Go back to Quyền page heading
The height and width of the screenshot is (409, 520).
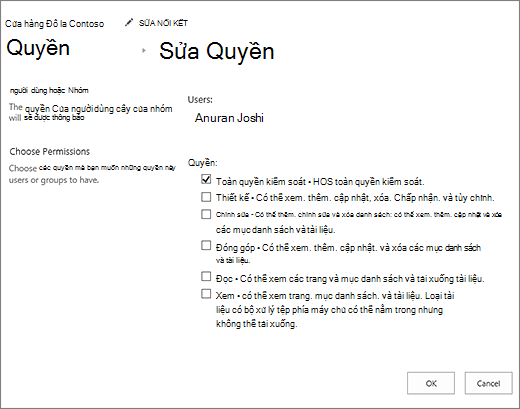click(x=38, y=48)
